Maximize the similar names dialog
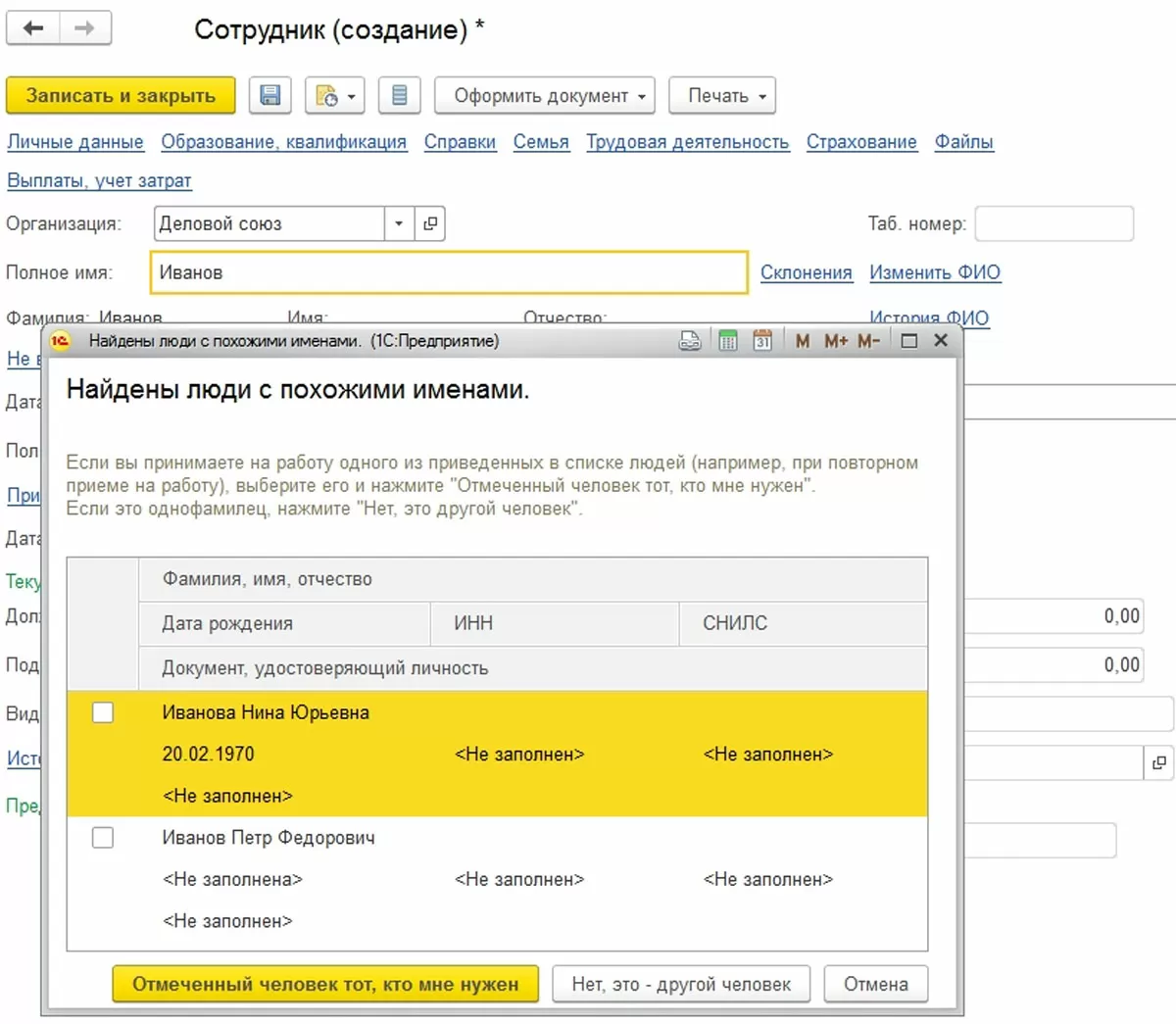This screenshot has width=1176, height=1024. pos(908,341)
